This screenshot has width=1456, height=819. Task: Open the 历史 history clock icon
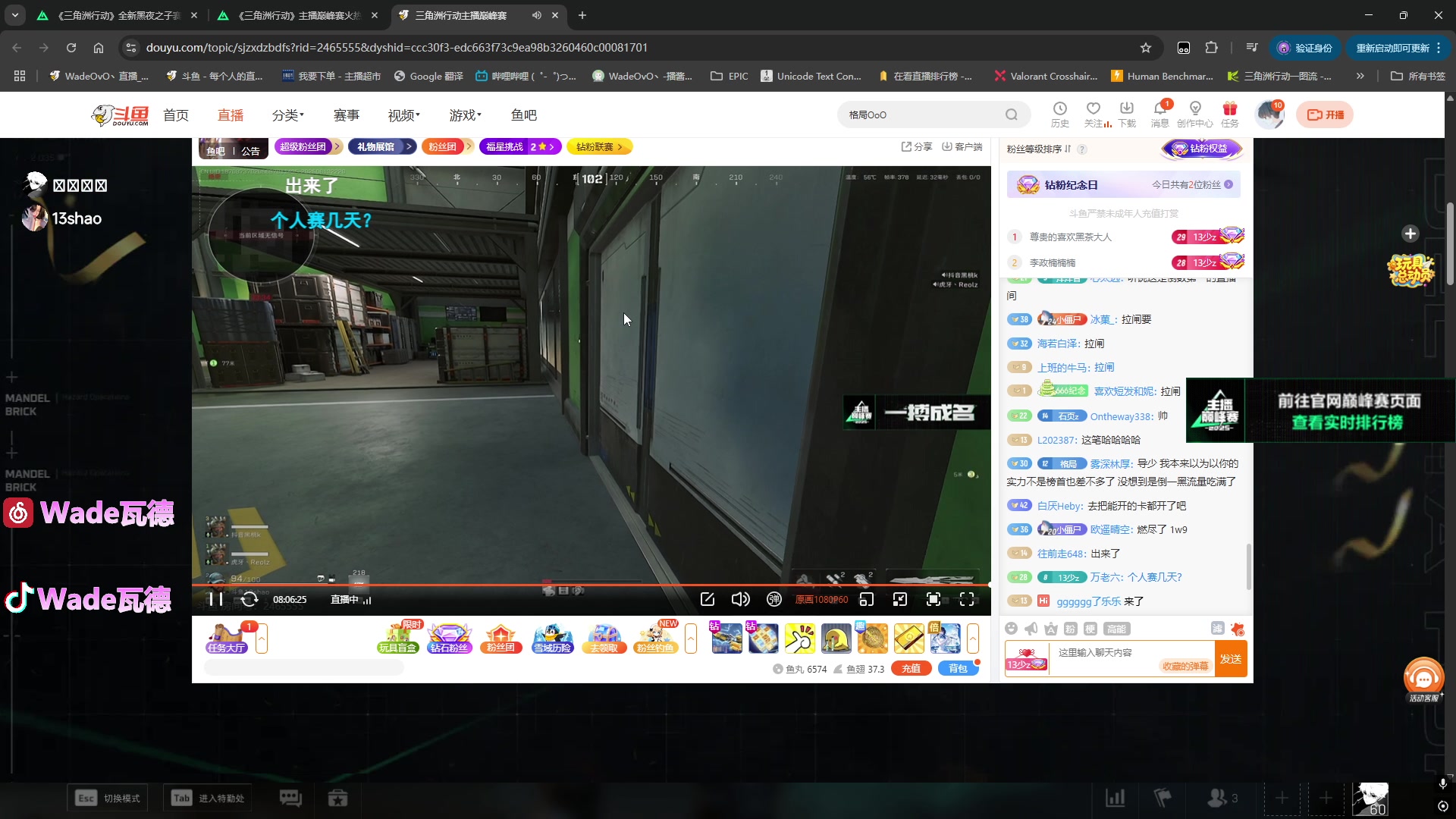(1059, 109)
